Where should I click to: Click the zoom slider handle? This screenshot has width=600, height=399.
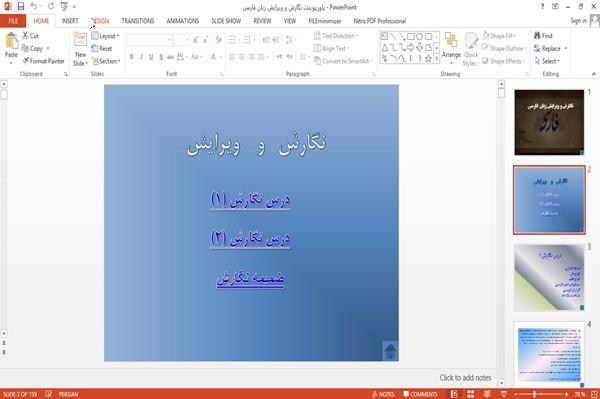point(535,394)
